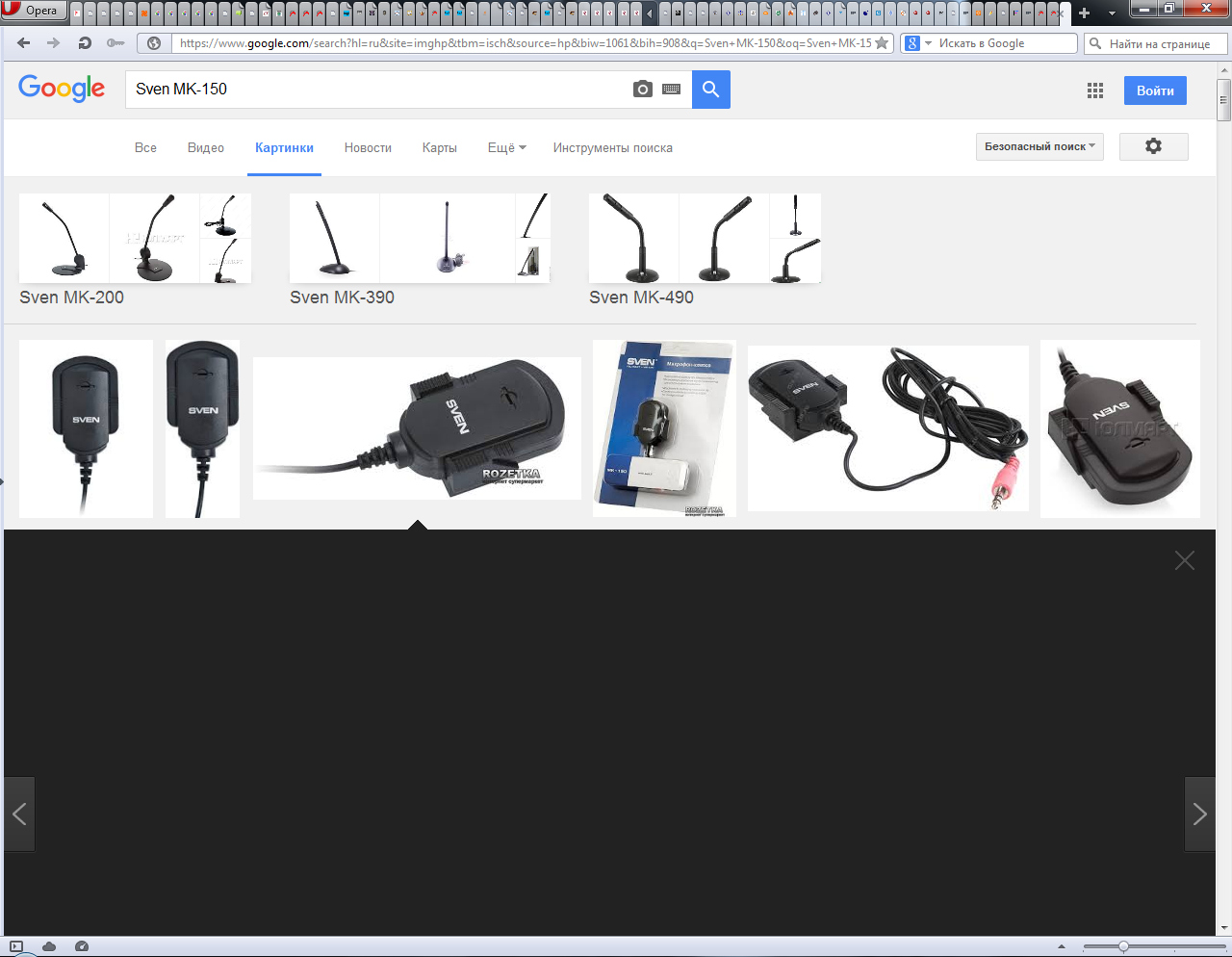Open second upright SVEN microphone image result
Screen dimensions: 1232x957
tap(202, 428)
